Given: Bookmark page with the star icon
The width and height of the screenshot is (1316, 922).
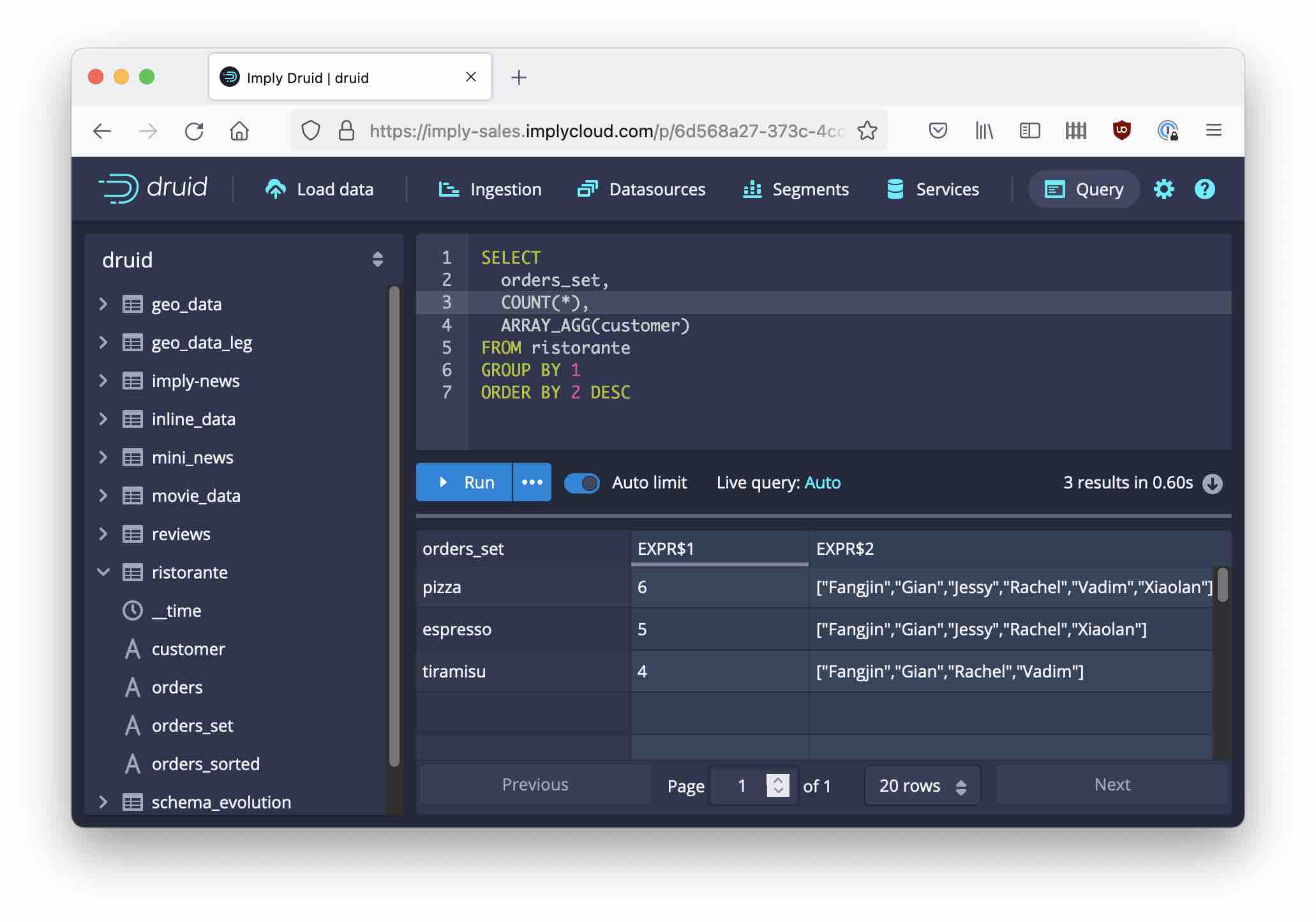Looking at the screenshot, I should (867, 131).
